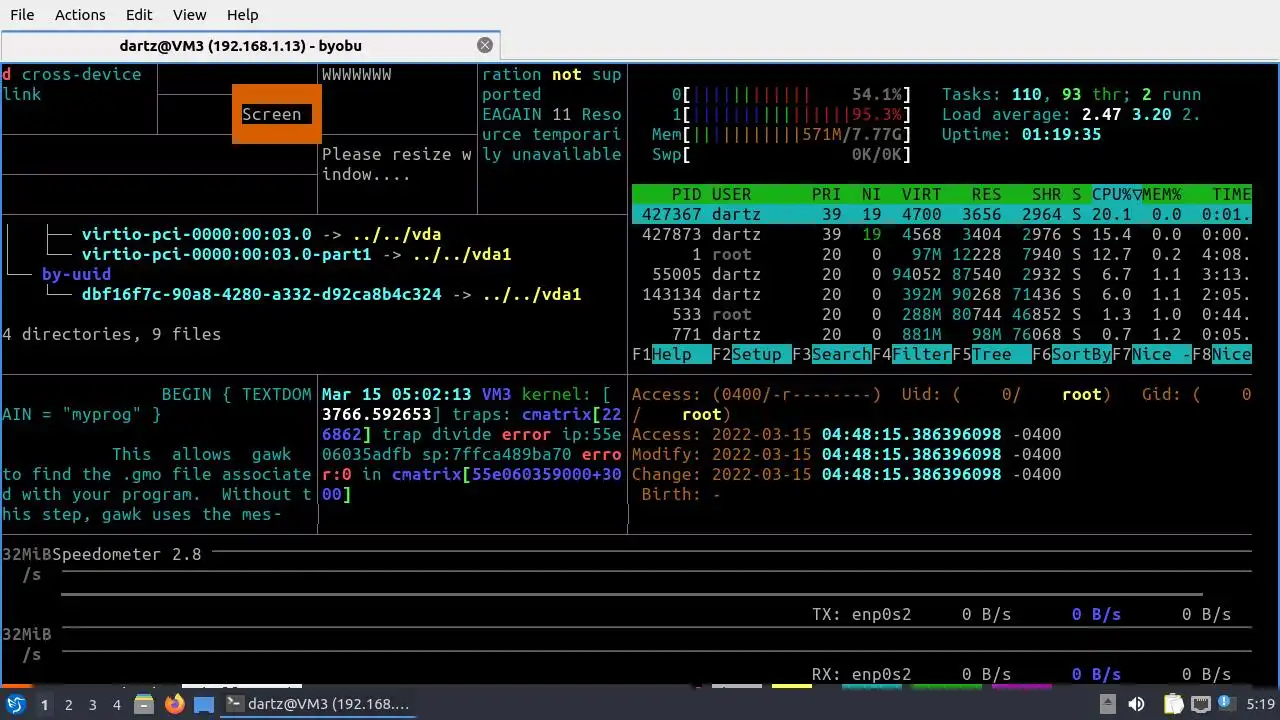Sort htop by PID column header
The width and height of the screenshot is (1280, 720).
click(x=687, y=194)
